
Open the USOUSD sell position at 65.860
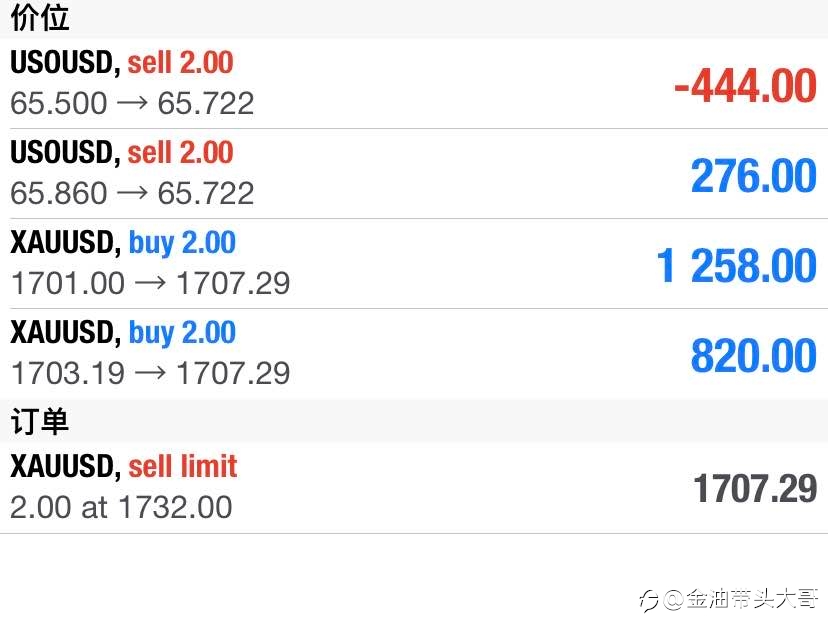(x=414, y=174)
